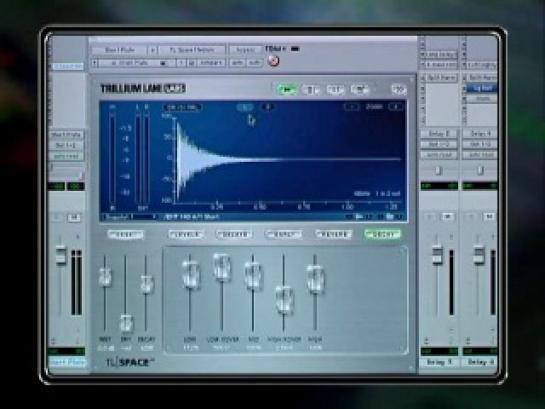Viewport: 545px width, 409px height.
Task: Click the second display-mode icon next to play
Action: (x=311, y=90)
